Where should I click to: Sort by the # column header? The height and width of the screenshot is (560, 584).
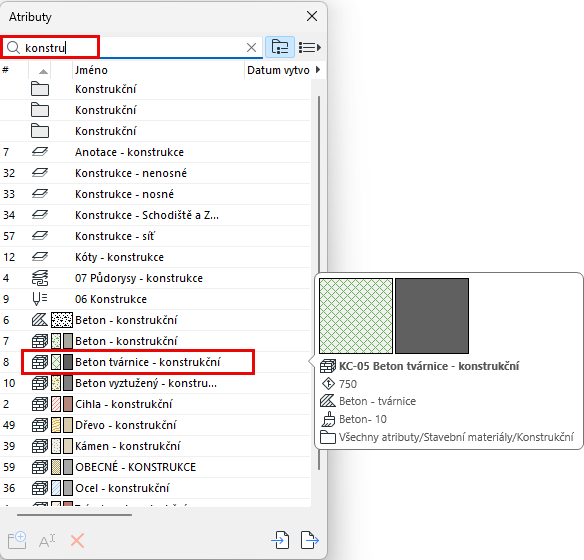click(14, 70)
